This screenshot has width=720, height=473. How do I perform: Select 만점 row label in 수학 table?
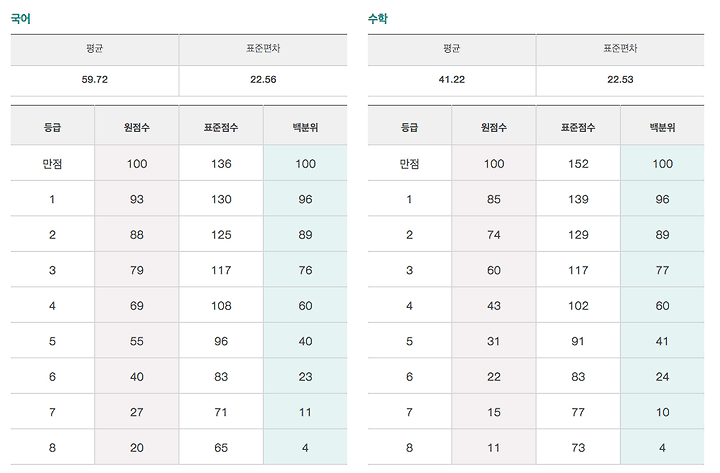pyautogui.click(x=409, y=163)
